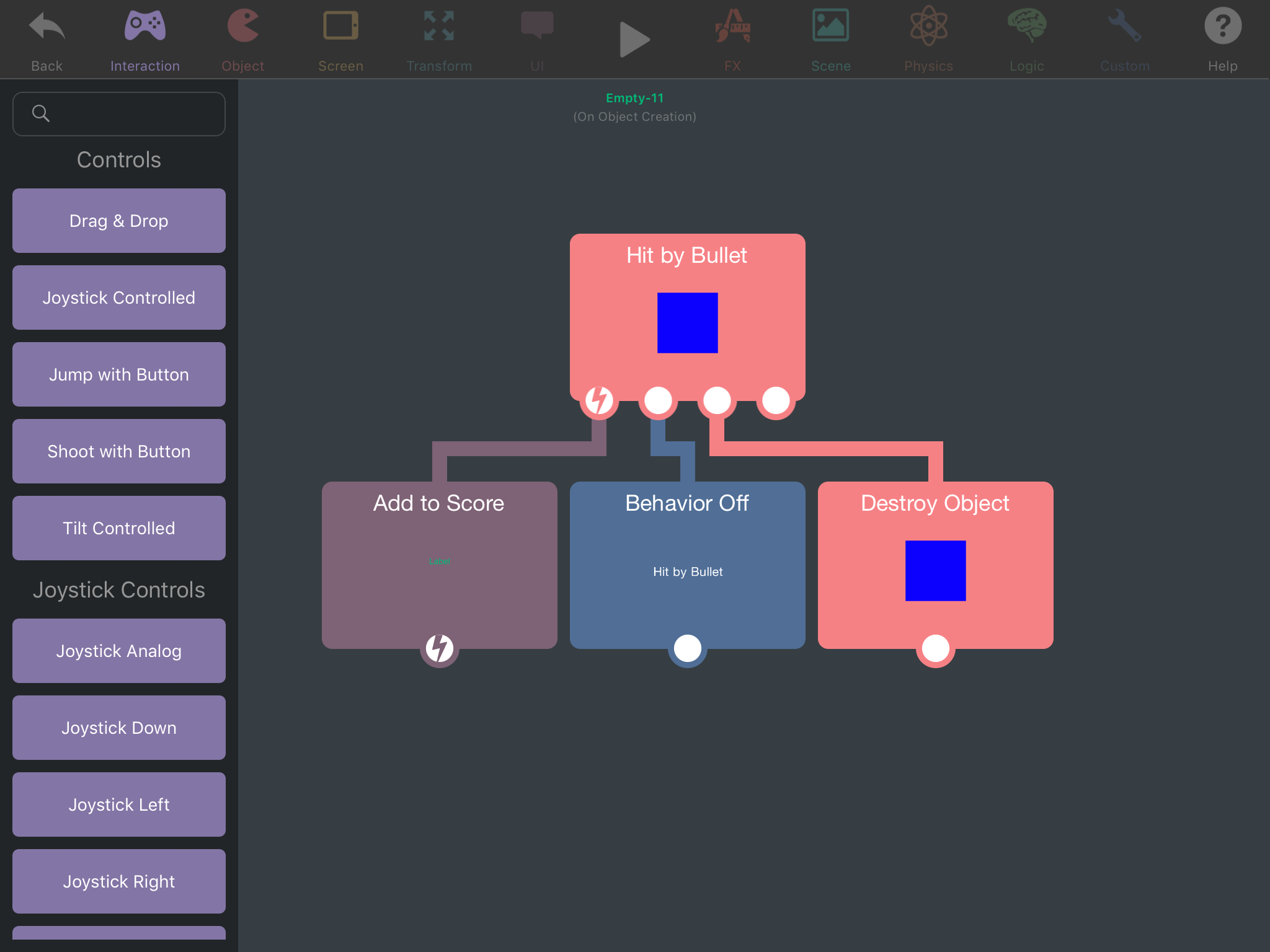Click the search field in sidebar

119,114
